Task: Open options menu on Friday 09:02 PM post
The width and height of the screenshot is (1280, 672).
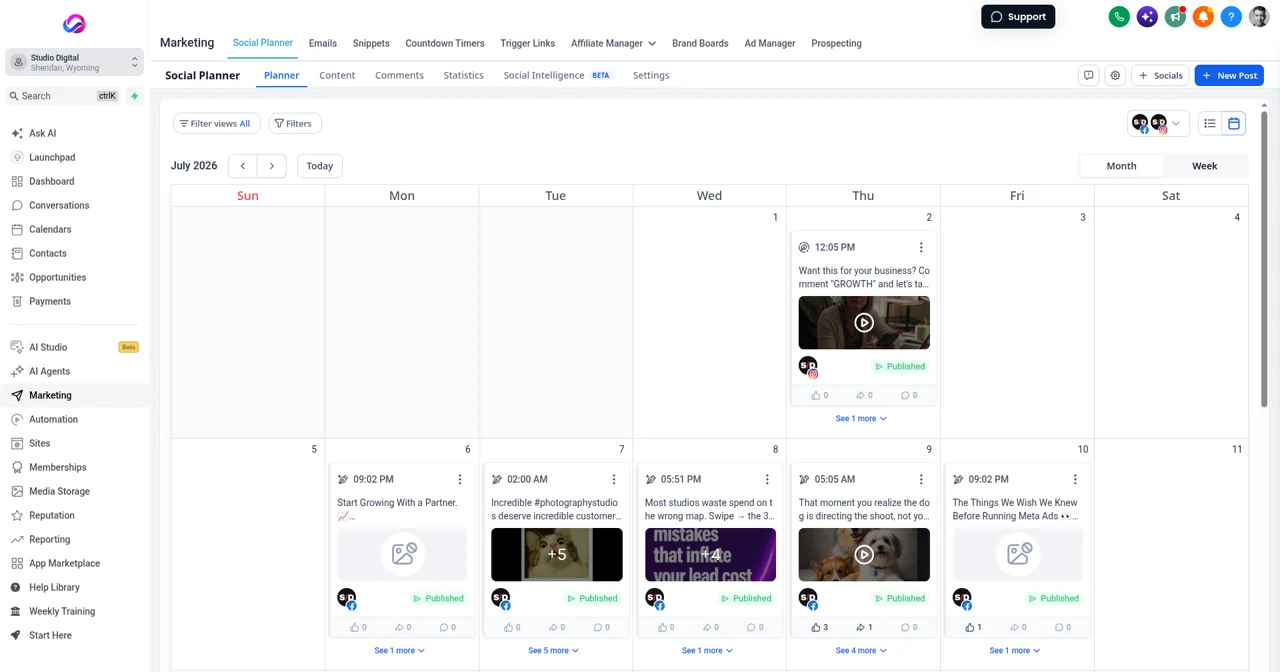Action: 1075,479
